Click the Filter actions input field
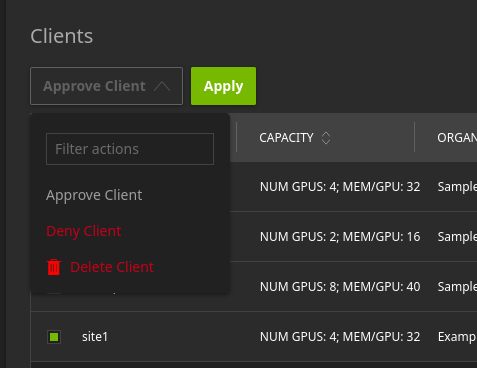 pyautogui.click(x=130, y=149)
